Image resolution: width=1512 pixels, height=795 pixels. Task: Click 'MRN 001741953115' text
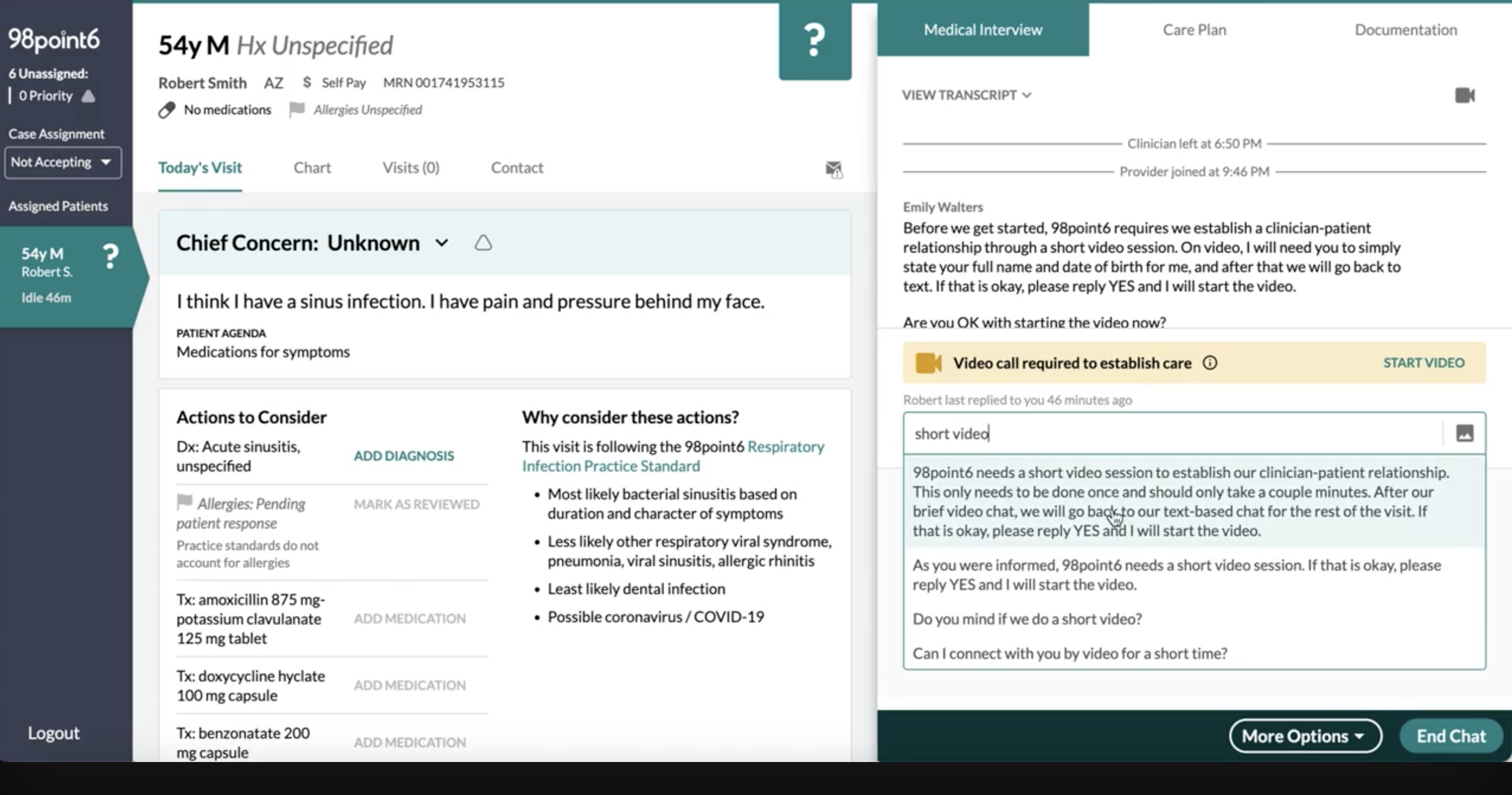tap(444, 82)
